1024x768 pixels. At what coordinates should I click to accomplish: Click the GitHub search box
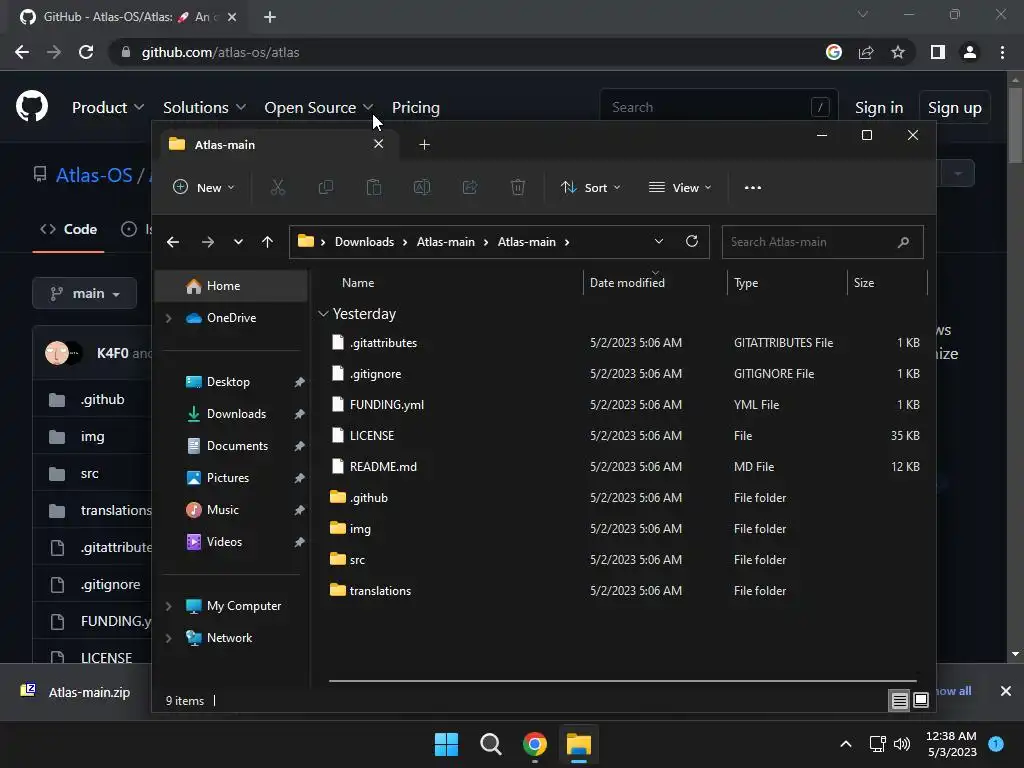click(718, 107)
